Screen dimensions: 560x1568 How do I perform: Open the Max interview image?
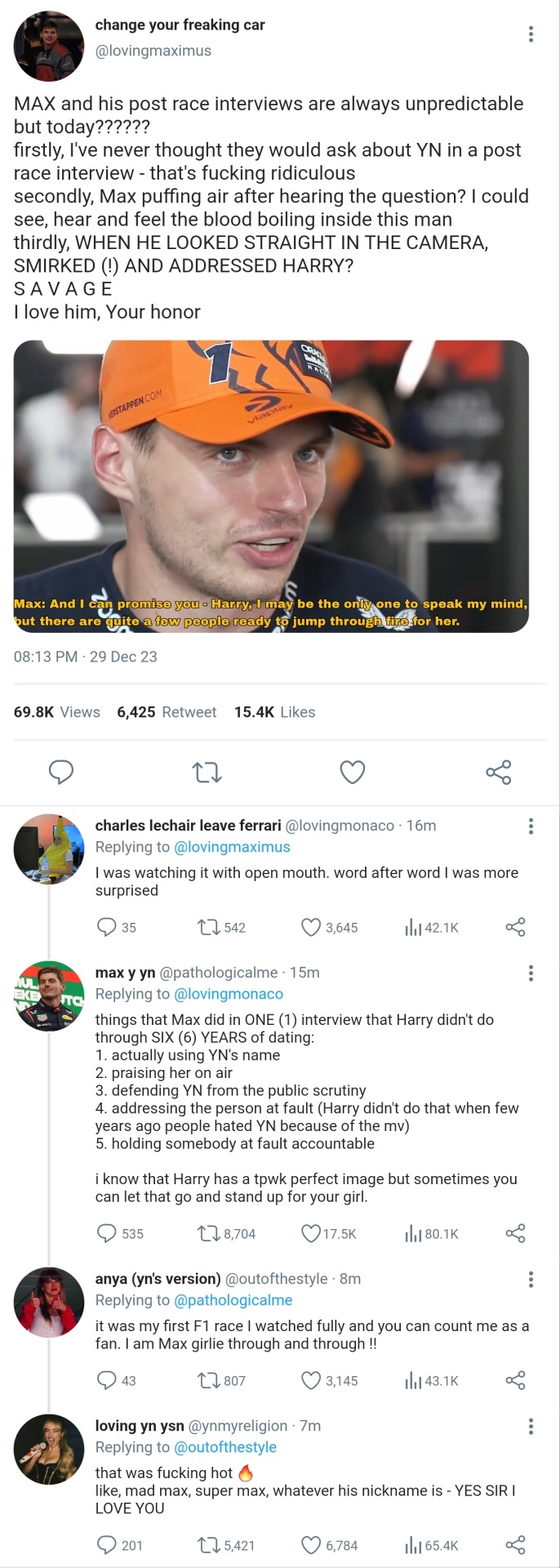coord(271,486)
